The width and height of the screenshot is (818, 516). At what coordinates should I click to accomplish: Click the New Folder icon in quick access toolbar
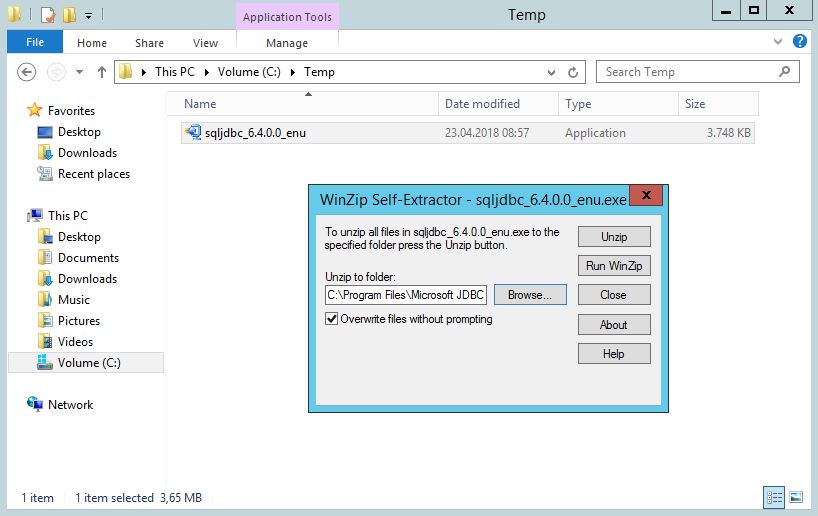point(69,15)
